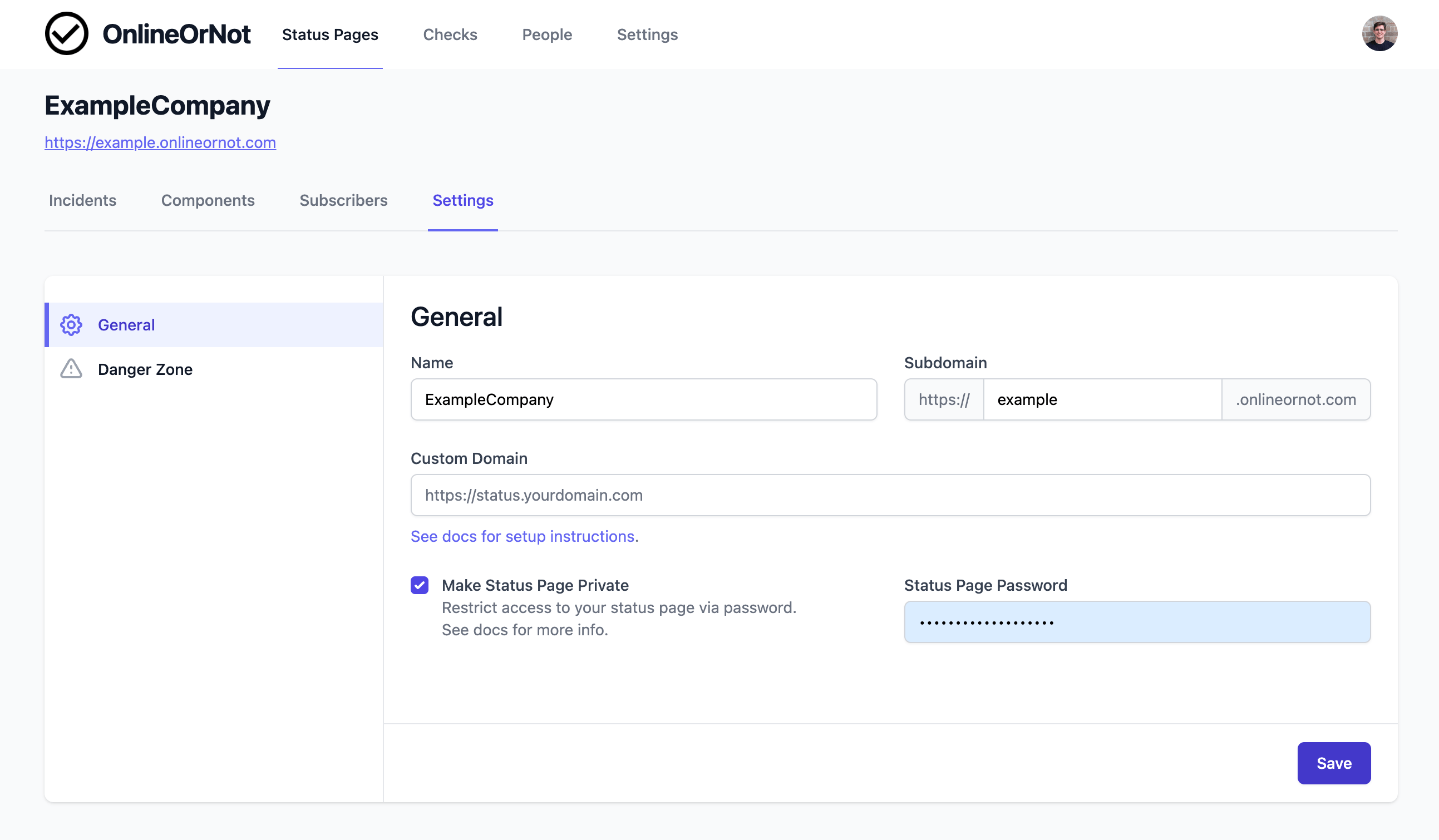Uncheck Make Status Page Private checkbox
This screenshot has width=1439, height=840.
(x=420, y=585)
